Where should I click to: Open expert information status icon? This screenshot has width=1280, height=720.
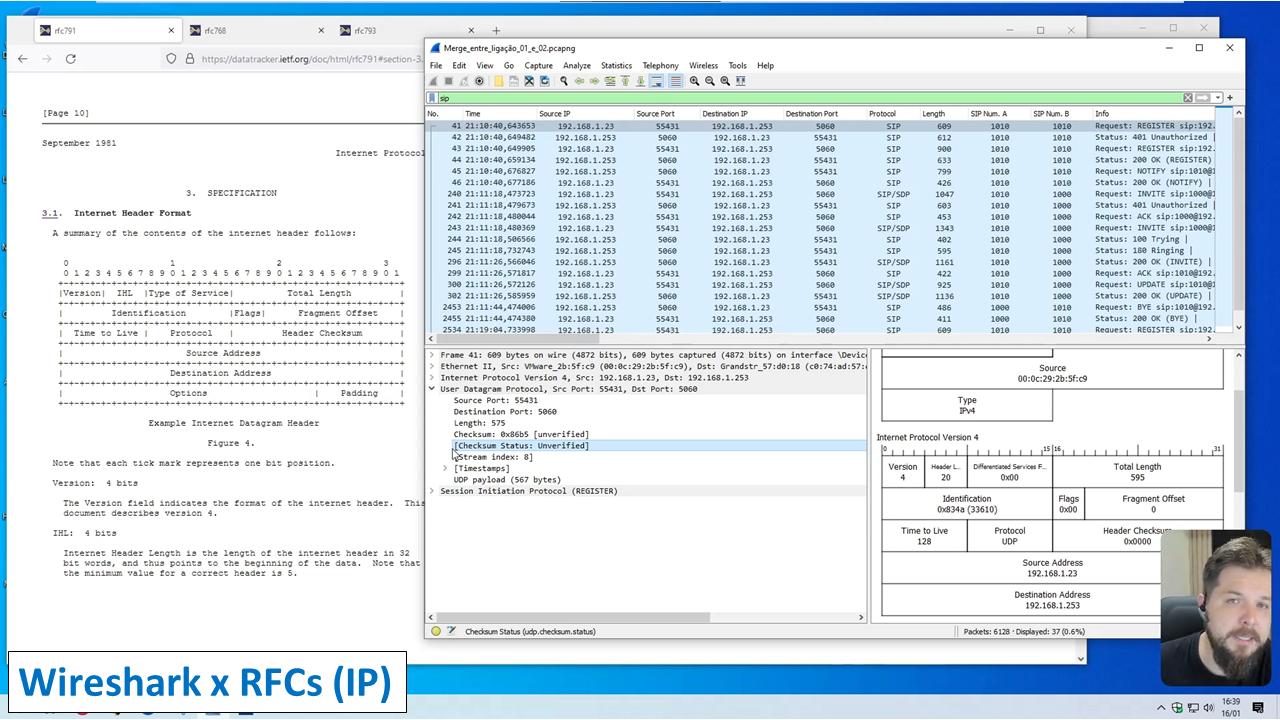point(435,632)
